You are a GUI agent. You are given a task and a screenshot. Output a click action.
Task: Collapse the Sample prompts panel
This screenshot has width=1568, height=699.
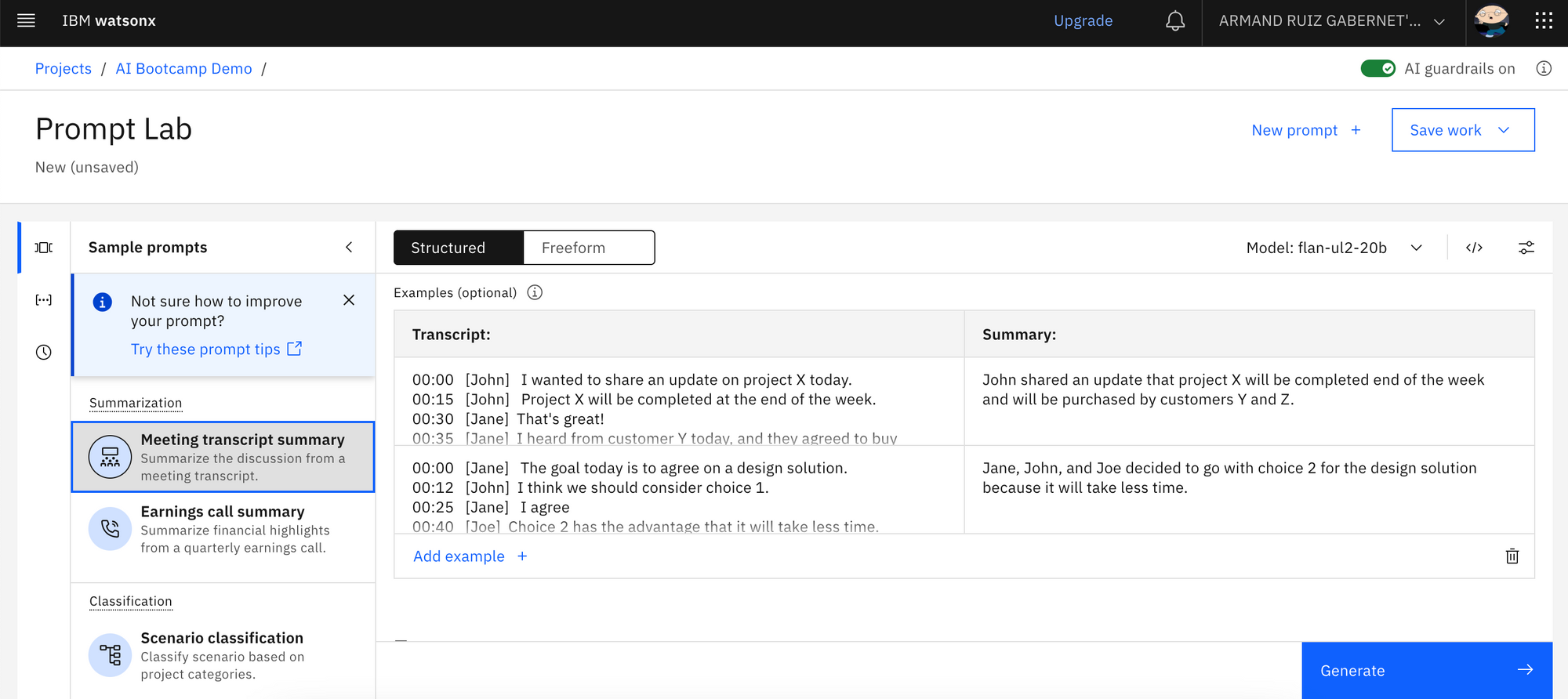click(349, 248)
